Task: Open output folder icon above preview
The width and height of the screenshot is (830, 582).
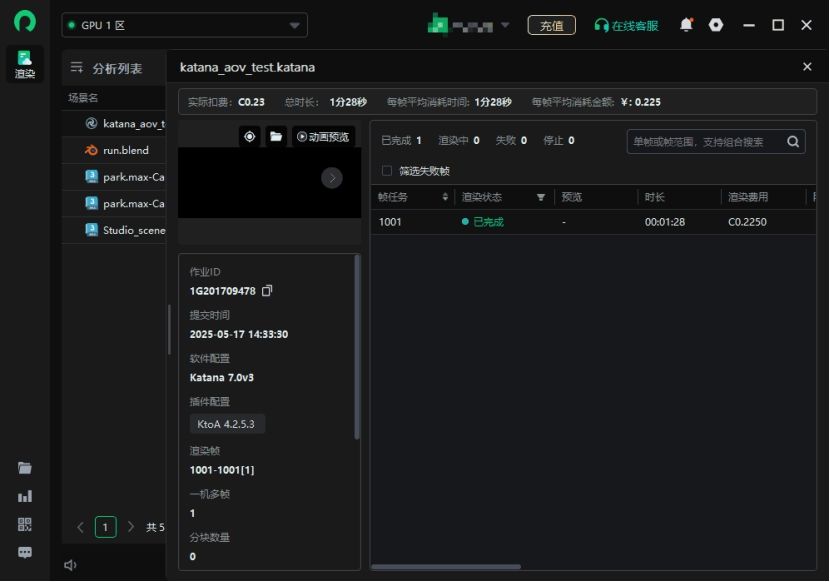Action: [x=276, y=137]
